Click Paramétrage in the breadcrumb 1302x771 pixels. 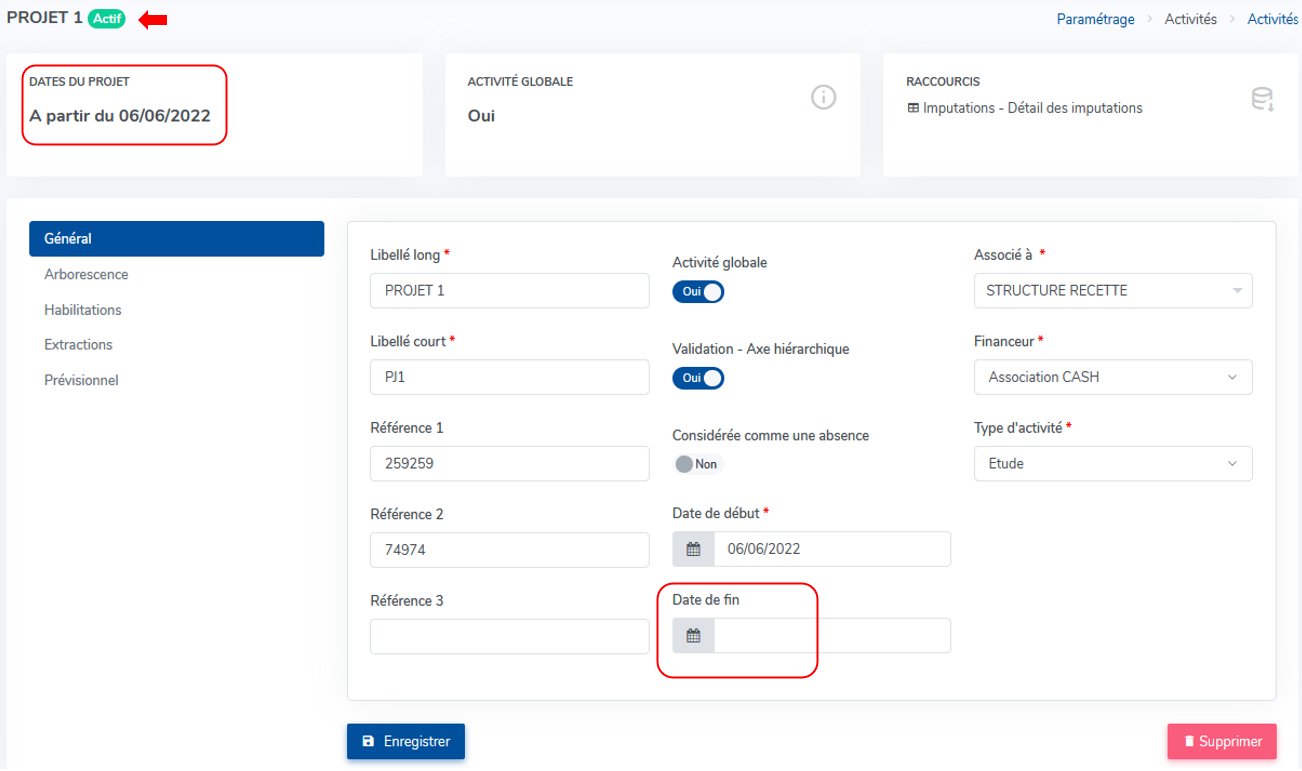(1095, 19)
